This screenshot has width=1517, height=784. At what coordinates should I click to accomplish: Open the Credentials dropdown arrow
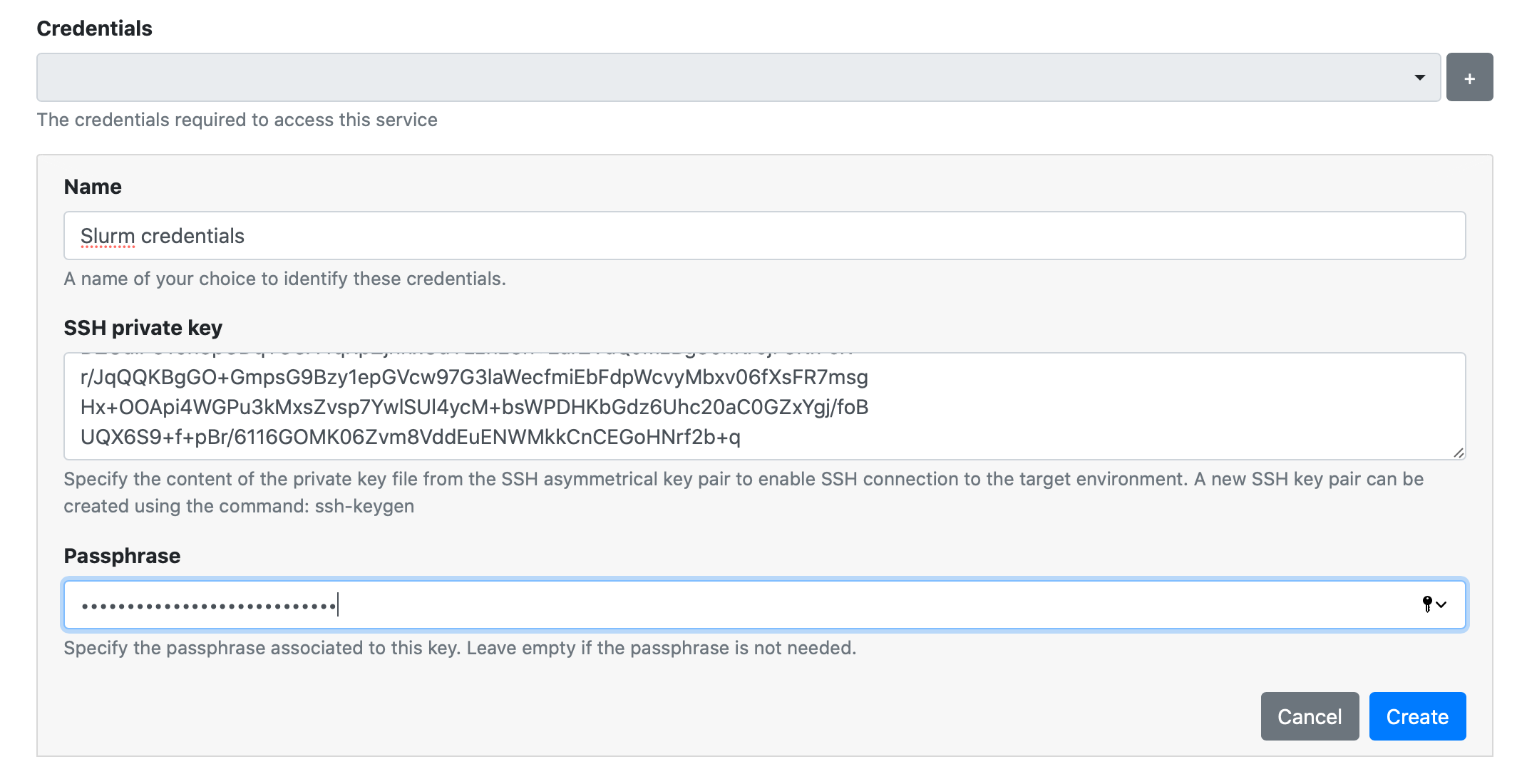(x=1419, y=78)
